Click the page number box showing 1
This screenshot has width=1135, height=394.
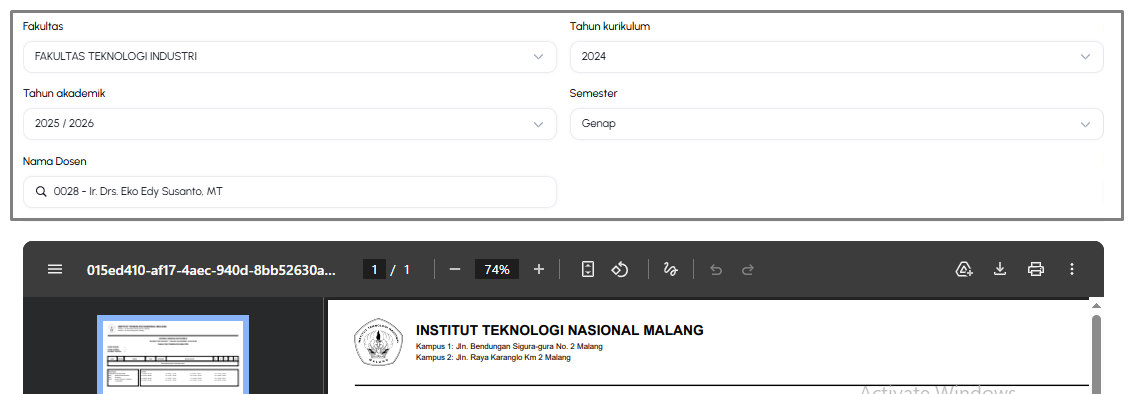point(374,269)
